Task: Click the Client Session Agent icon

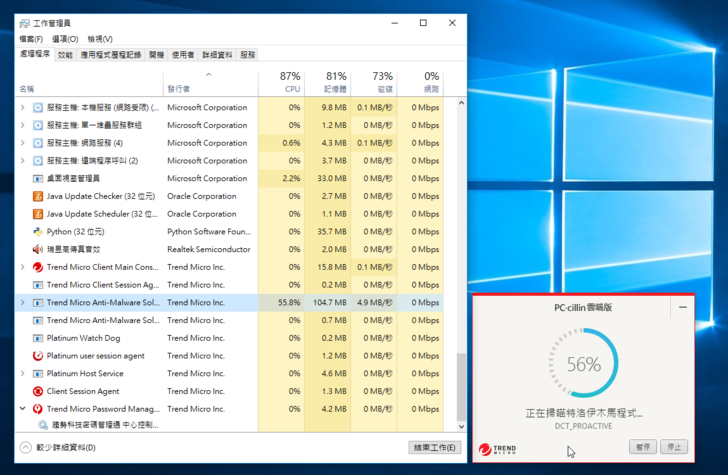Action: tap(38, 391)
